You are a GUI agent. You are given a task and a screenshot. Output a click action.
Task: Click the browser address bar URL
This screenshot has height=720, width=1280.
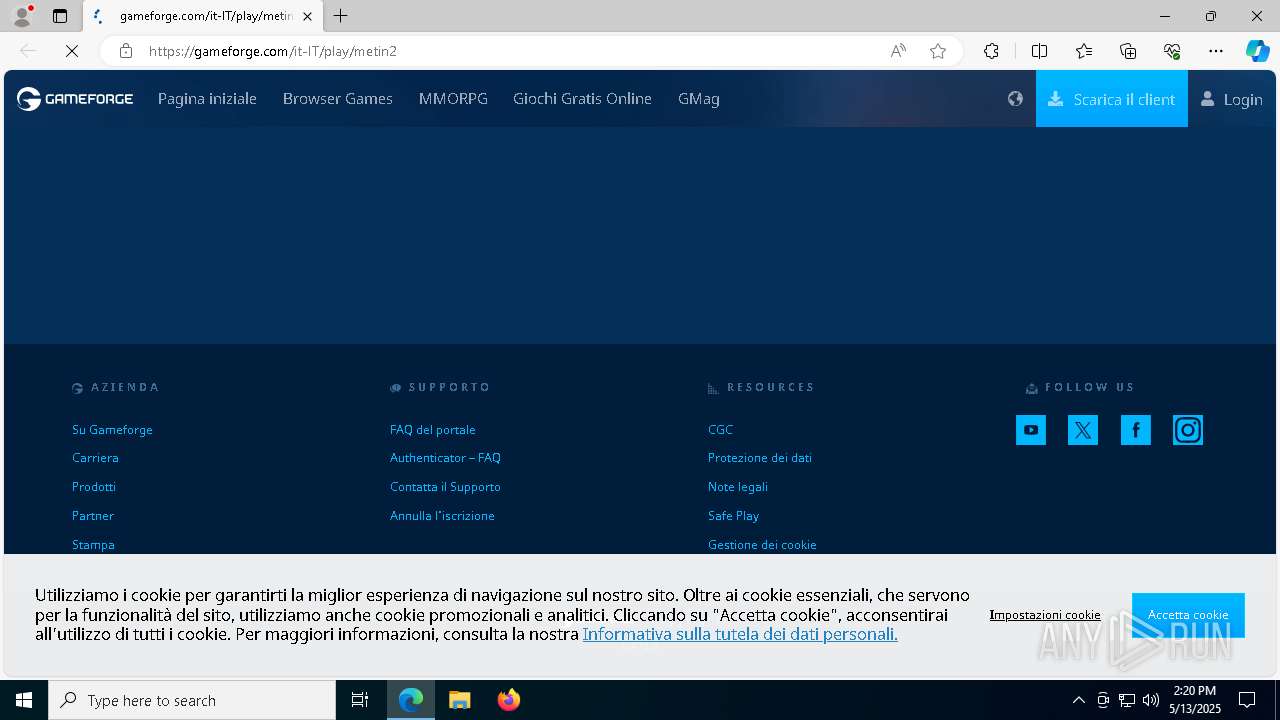point(273,51)
